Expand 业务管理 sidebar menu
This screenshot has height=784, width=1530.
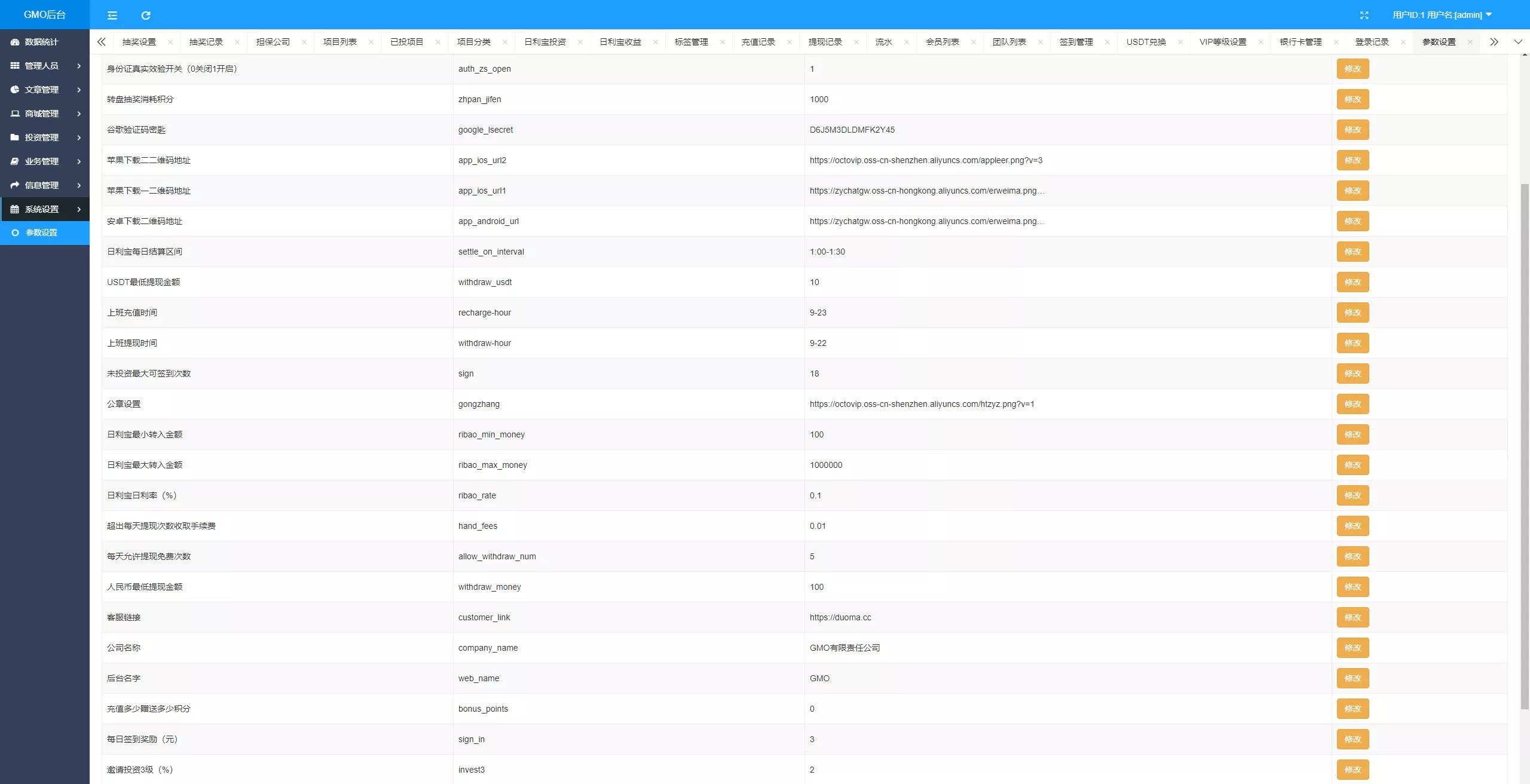45,161
